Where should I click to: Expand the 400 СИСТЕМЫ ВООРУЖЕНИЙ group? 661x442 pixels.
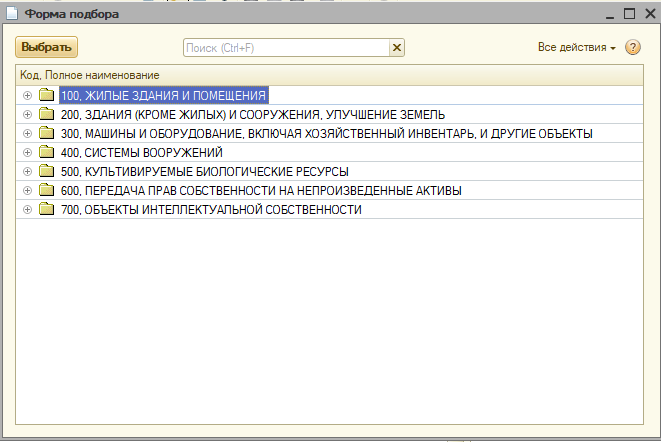tap(27, 153)
